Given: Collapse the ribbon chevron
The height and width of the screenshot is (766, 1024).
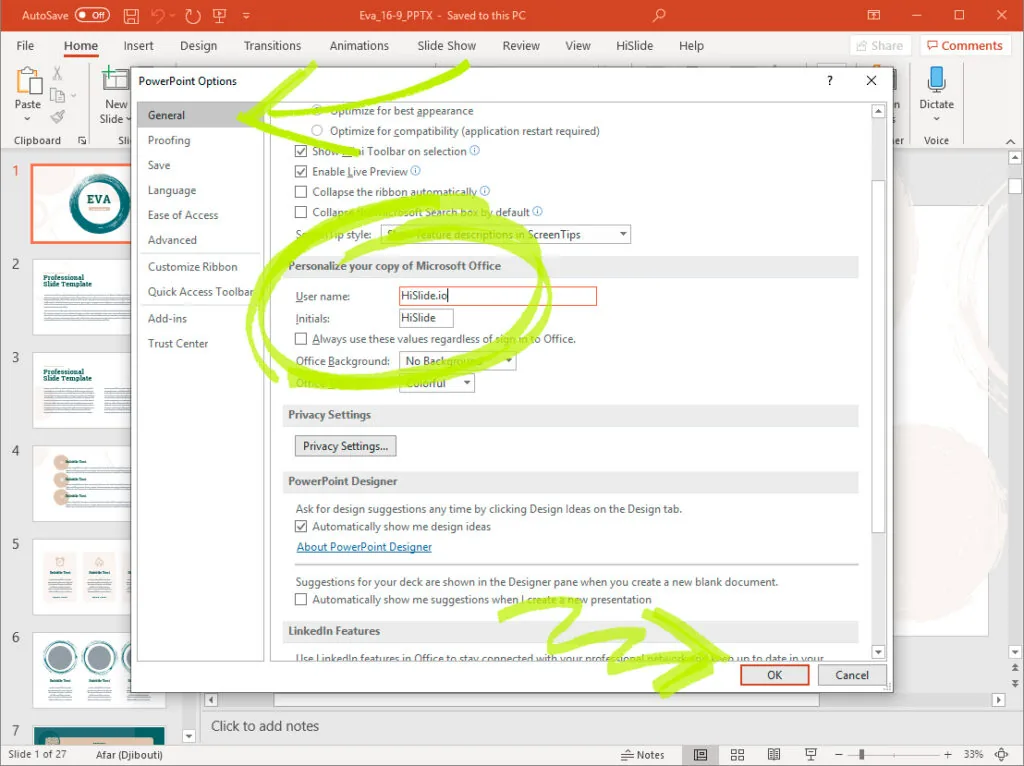Looking at the screenshot, I should pos(1010,141).
